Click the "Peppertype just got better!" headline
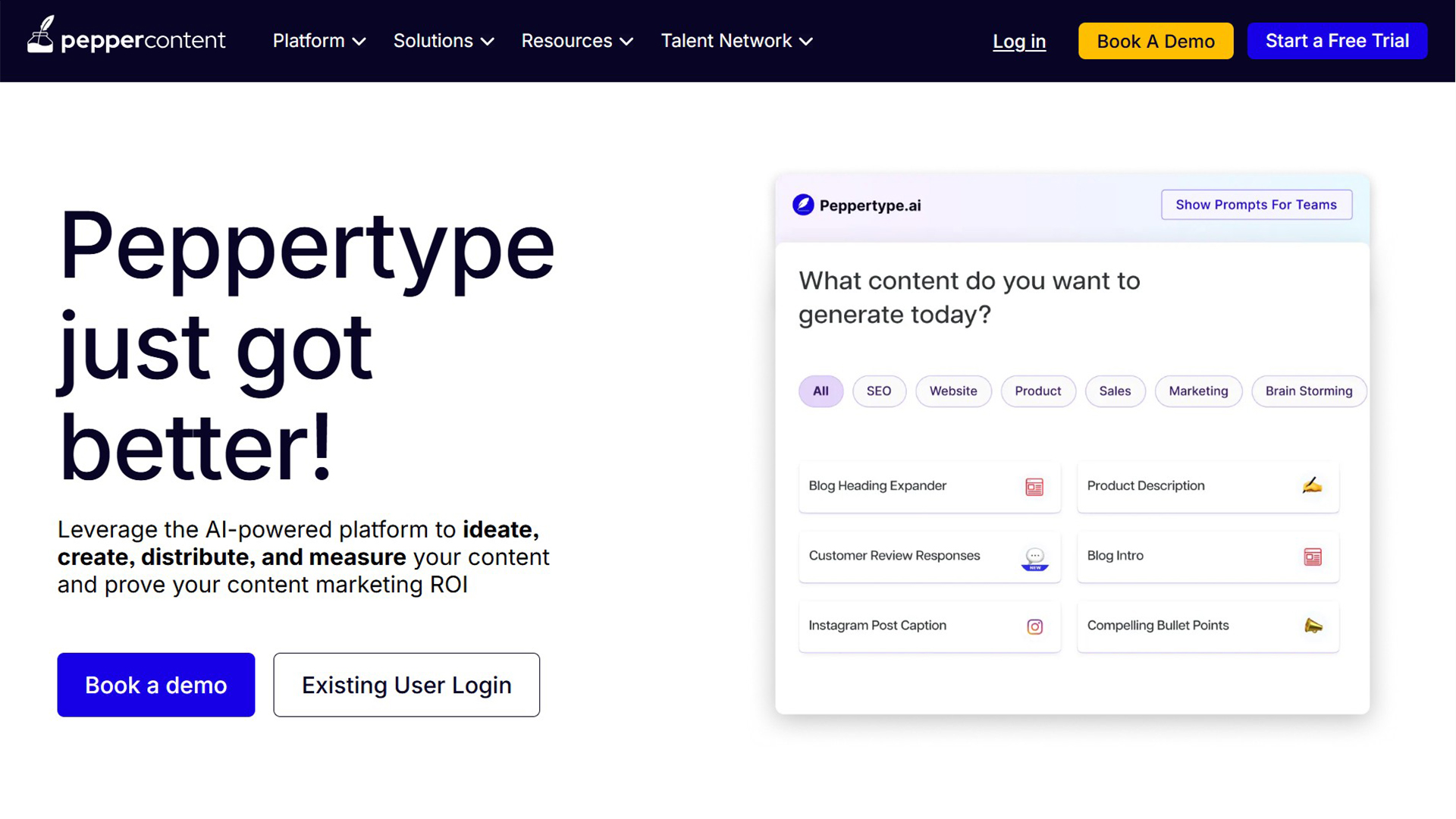Screen dimensions: 1456x819 click(306, 345)
